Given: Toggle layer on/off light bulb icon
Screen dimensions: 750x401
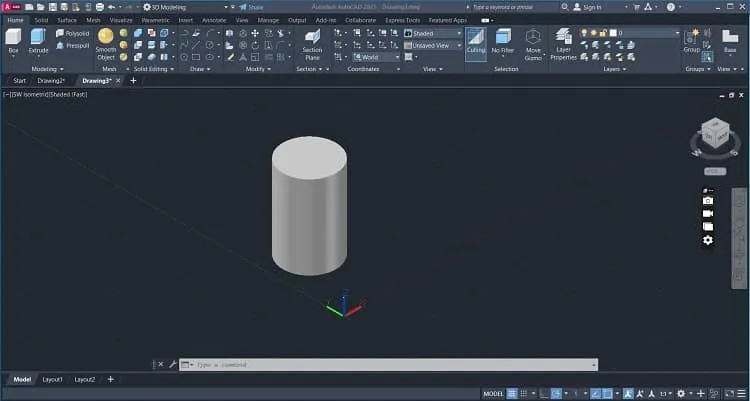Looking at the screenshot, I should 584,33.
